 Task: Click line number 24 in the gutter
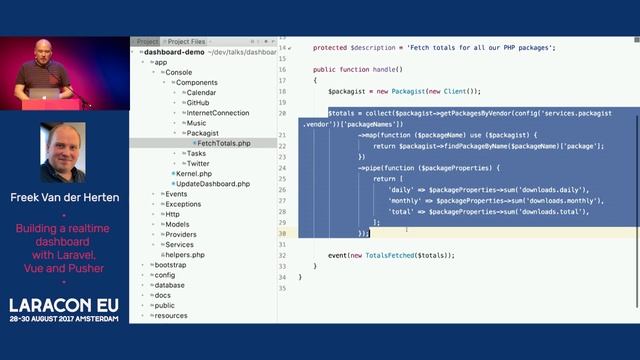[282, 168]
